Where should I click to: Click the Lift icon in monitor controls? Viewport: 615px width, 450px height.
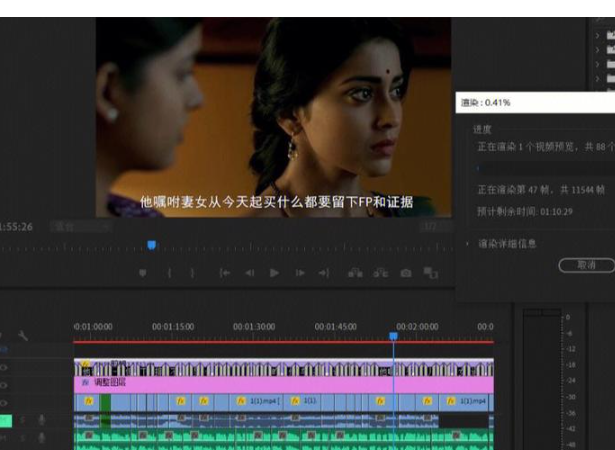tap(355, 273)
